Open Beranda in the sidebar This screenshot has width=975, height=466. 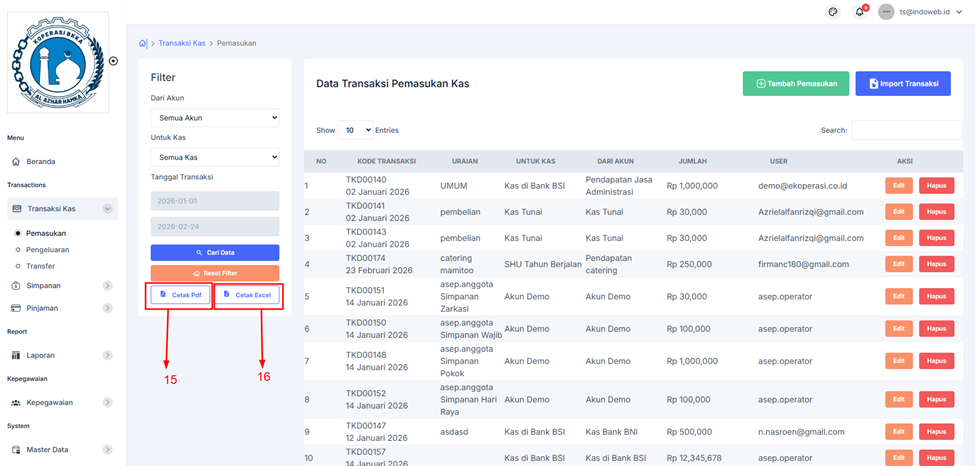[41, 161]
